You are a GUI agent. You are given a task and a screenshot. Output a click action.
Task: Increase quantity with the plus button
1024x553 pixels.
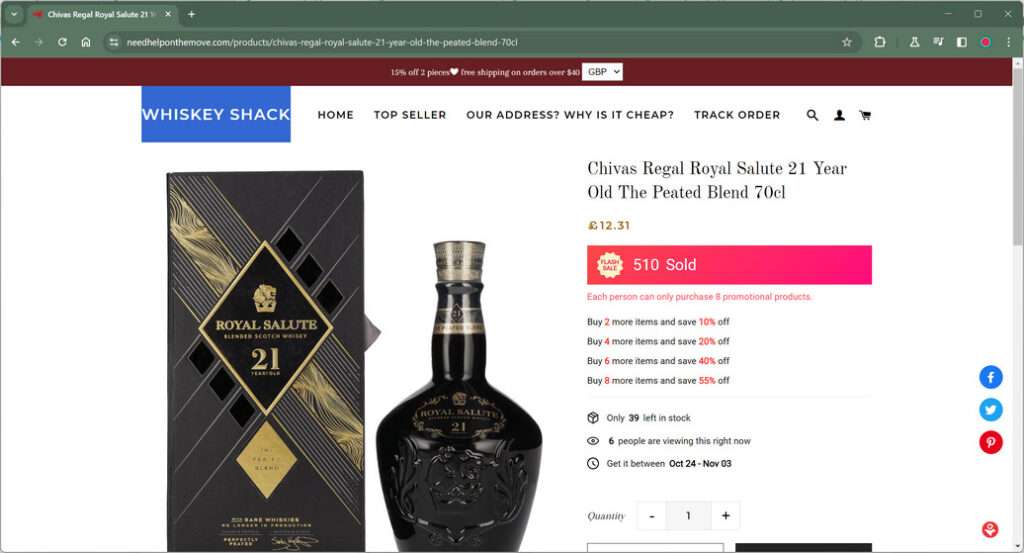(725, 516)
